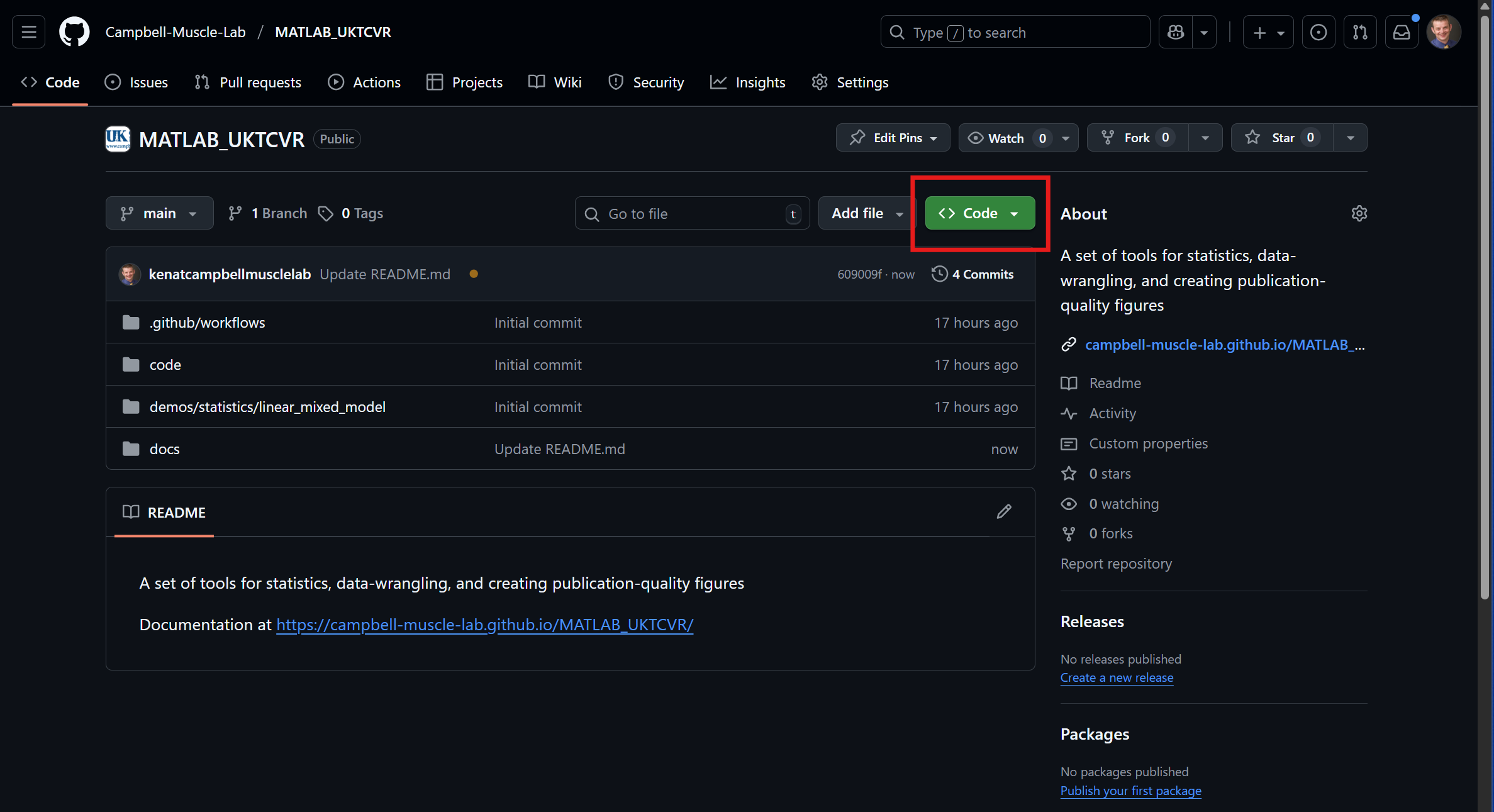1494x812 pixels.
Task: Open the main branch selector
Action: tap(159, 213)
